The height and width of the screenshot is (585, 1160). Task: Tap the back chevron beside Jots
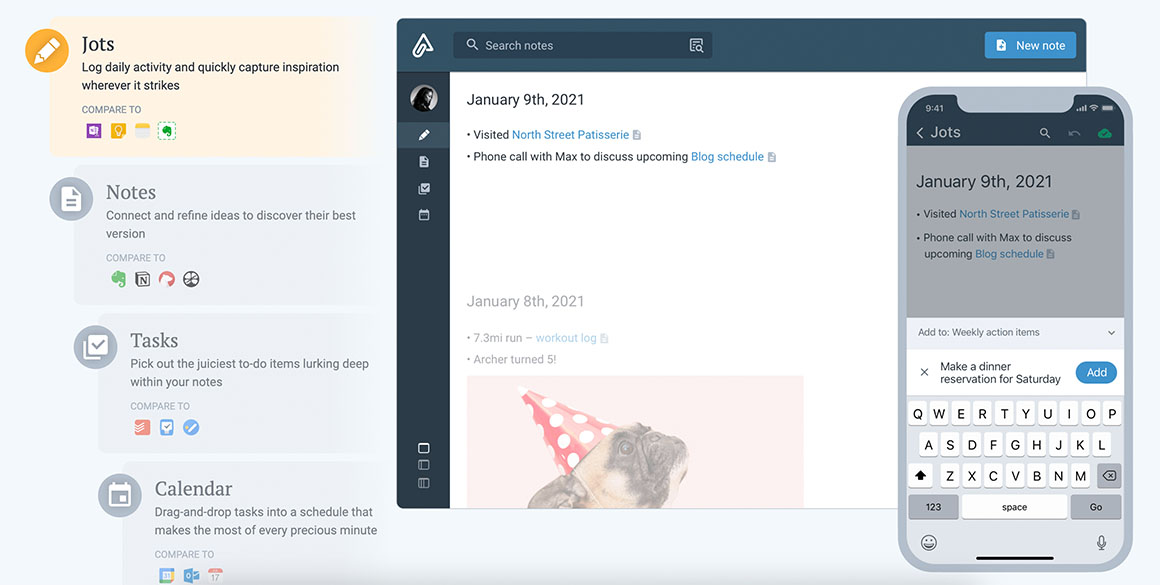point(920,133)
